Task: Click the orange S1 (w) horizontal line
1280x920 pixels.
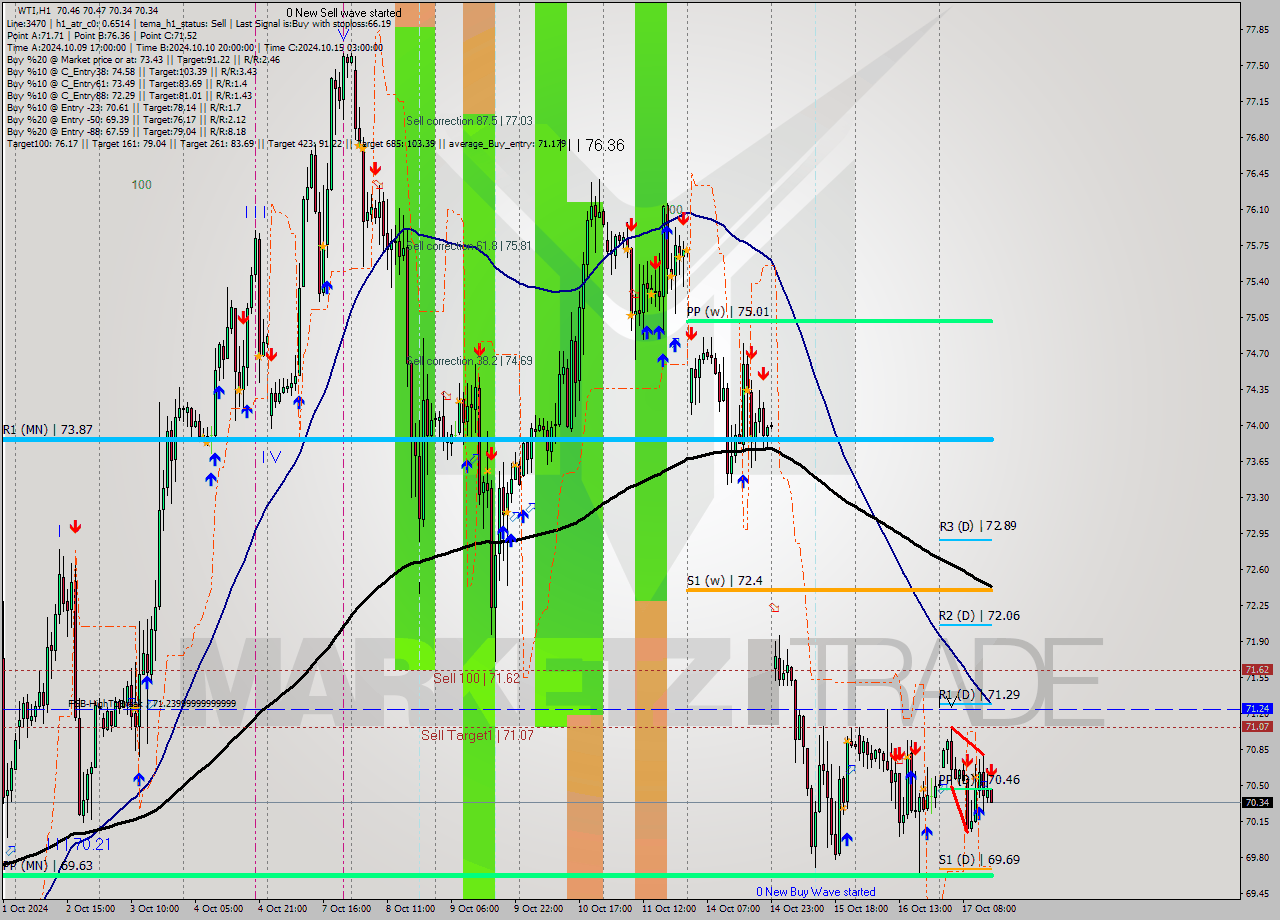Action: [839, 590]
